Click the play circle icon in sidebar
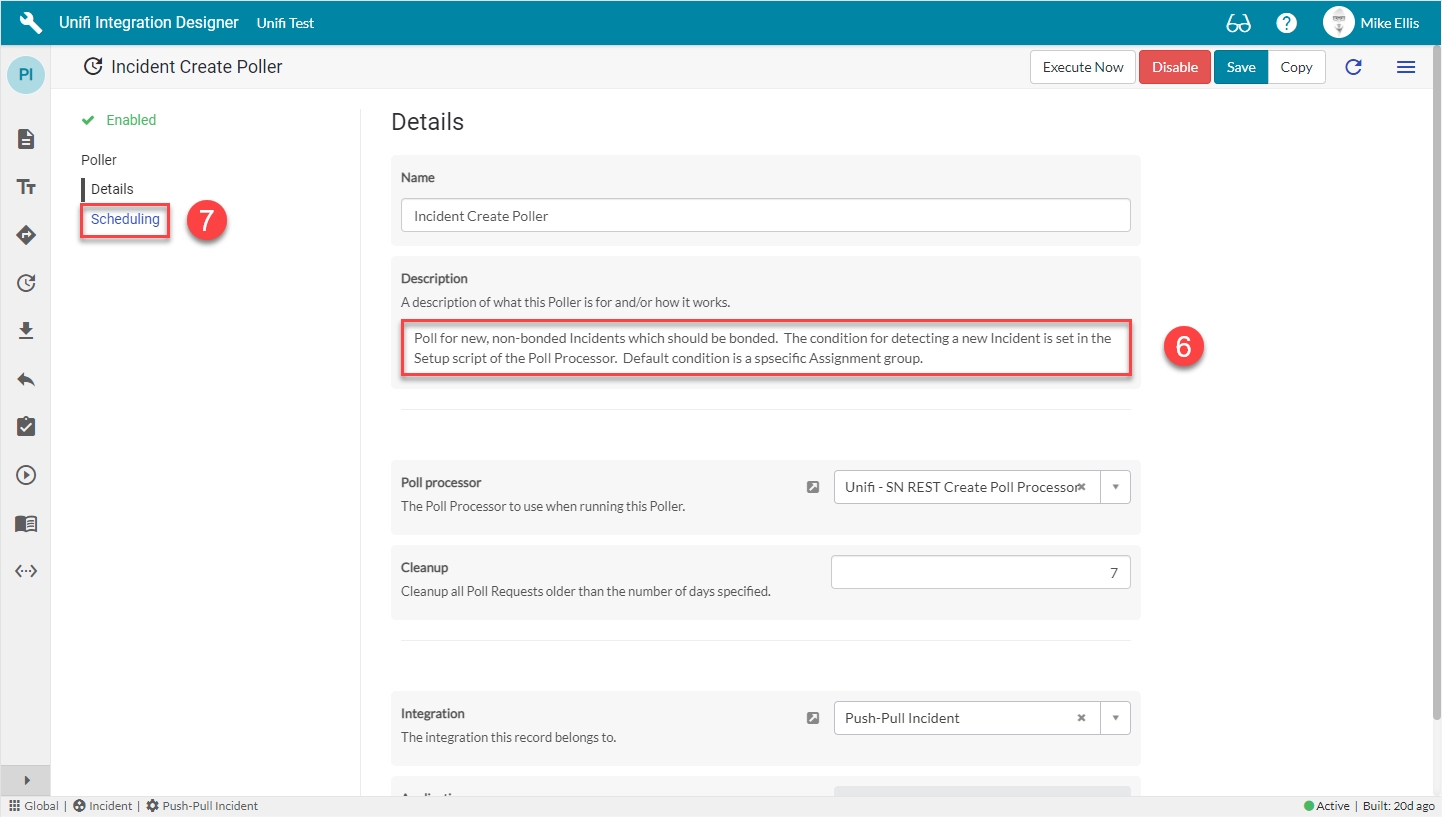 pos(26,475)
